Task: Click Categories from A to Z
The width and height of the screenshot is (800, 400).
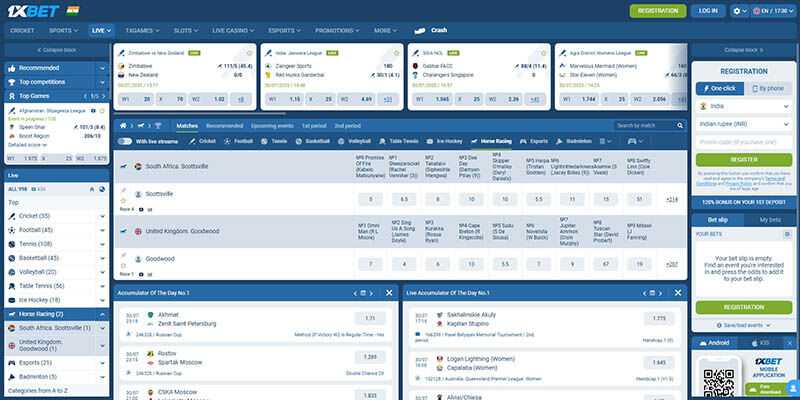Action: [38, 391]
